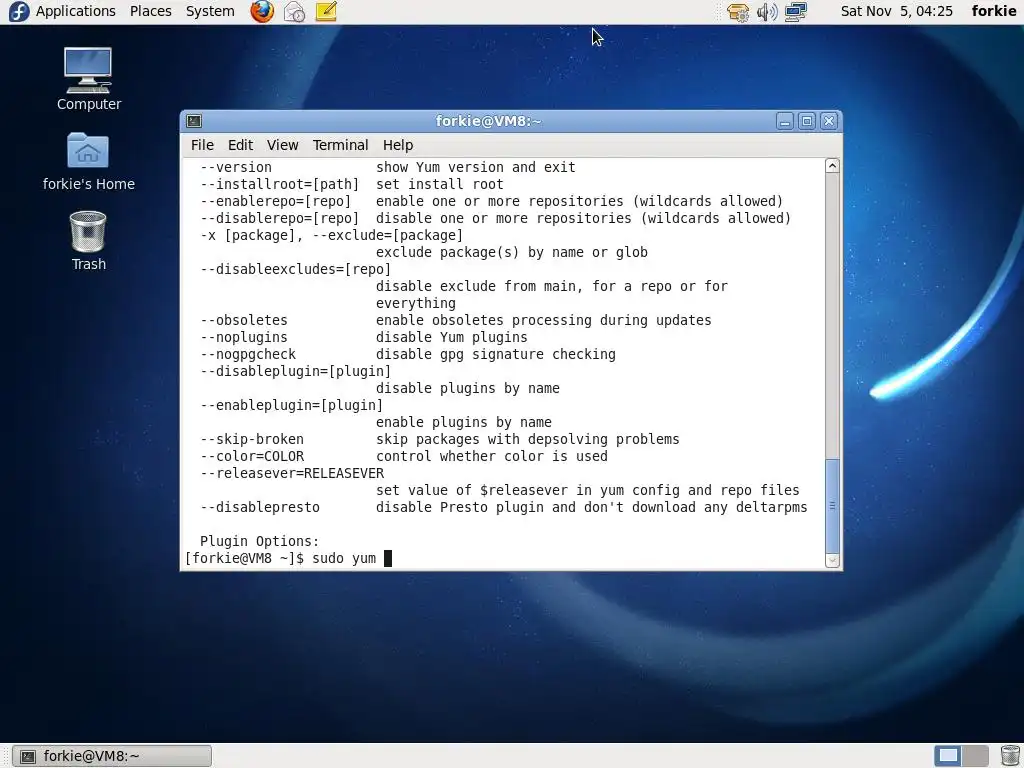Close the terminal window
The height and width of the screenshot is (768, 1024).
[829, 121]
